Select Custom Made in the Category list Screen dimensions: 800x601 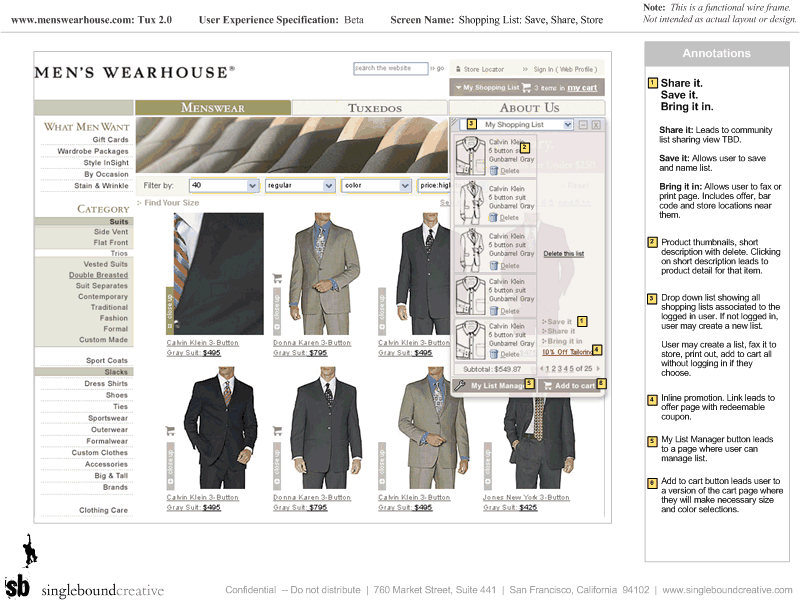(103, 339)
